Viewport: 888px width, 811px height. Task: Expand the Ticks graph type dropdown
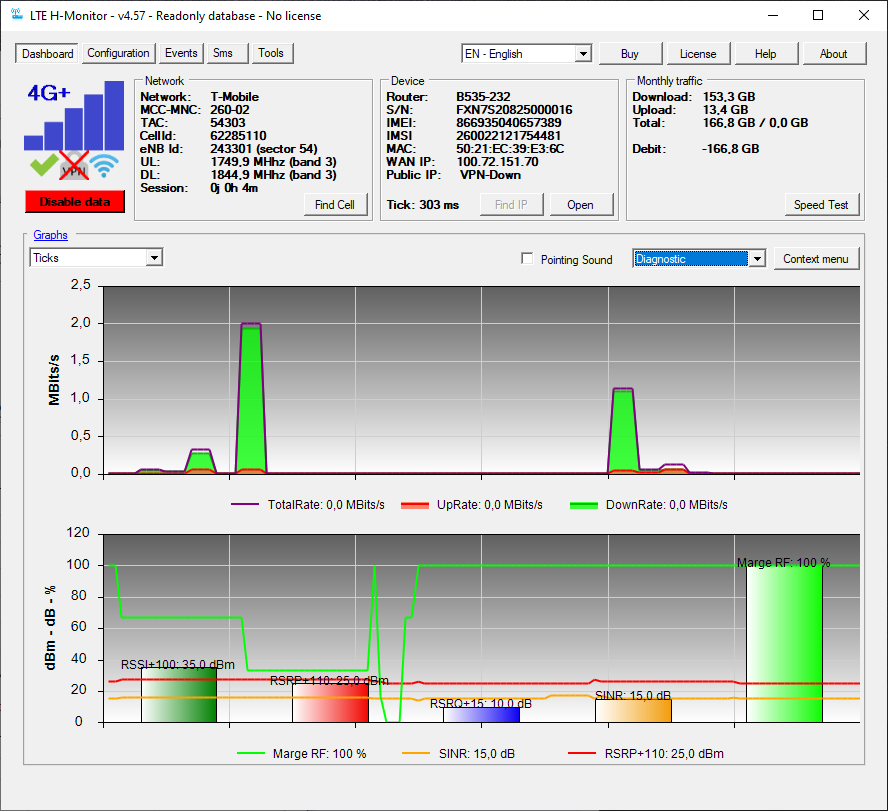[x=96, y=258]
